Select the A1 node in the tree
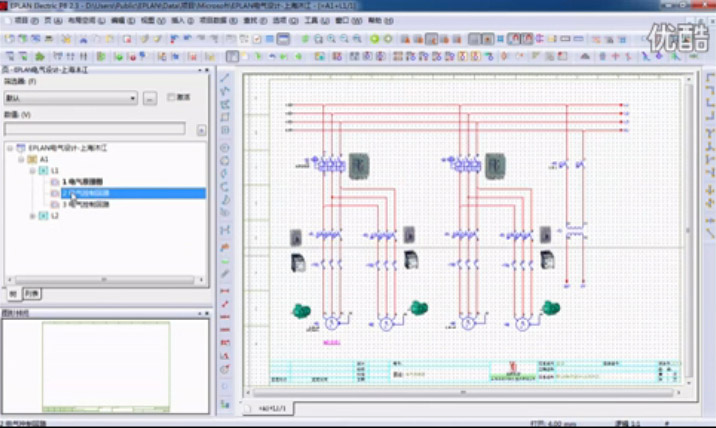716x428 pixels. click(x=44, y=159)
